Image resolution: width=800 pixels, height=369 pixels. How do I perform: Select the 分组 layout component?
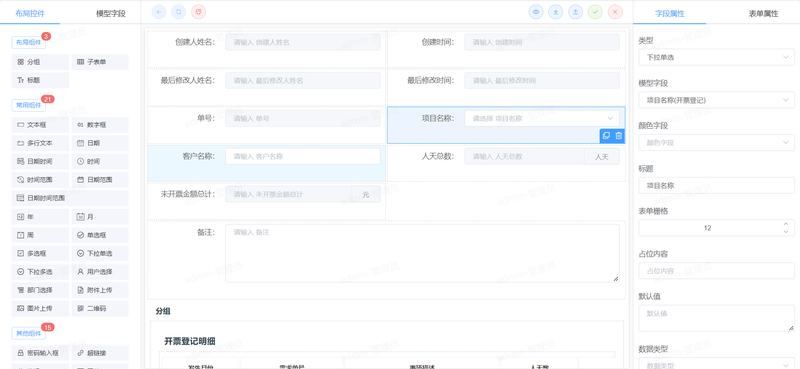coord(40,62)
